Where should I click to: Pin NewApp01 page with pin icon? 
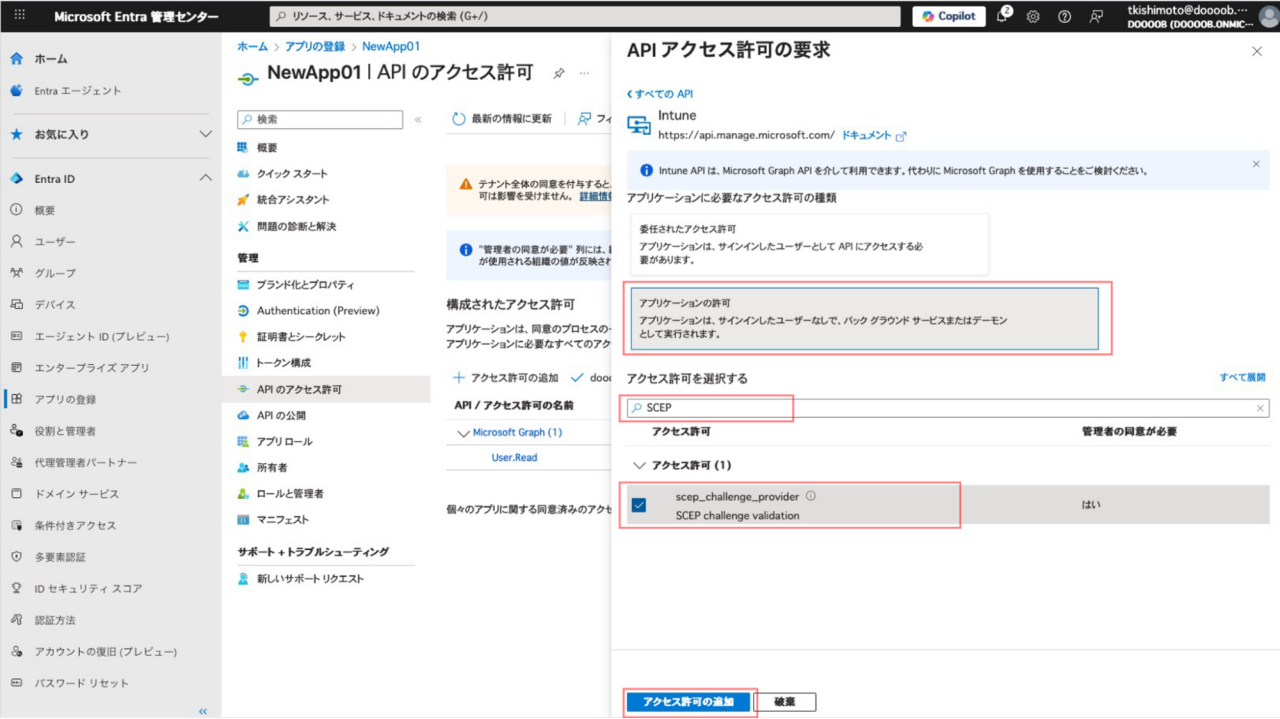tap(559, 73)
